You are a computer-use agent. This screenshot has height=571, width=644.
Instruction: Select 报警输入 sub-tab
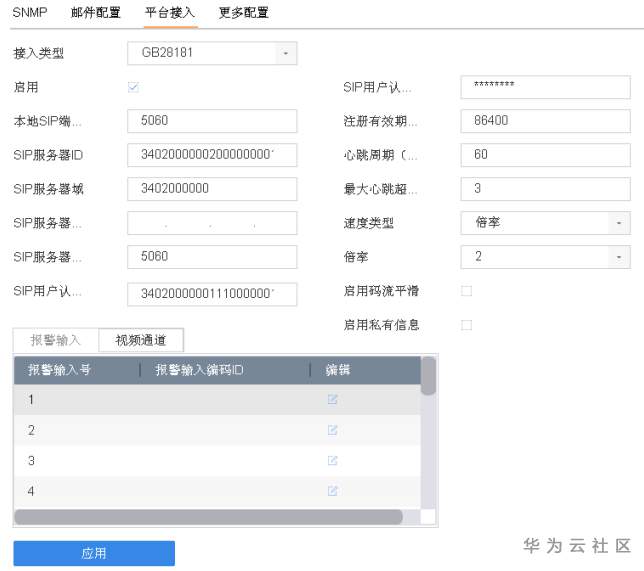click(56, 340)
